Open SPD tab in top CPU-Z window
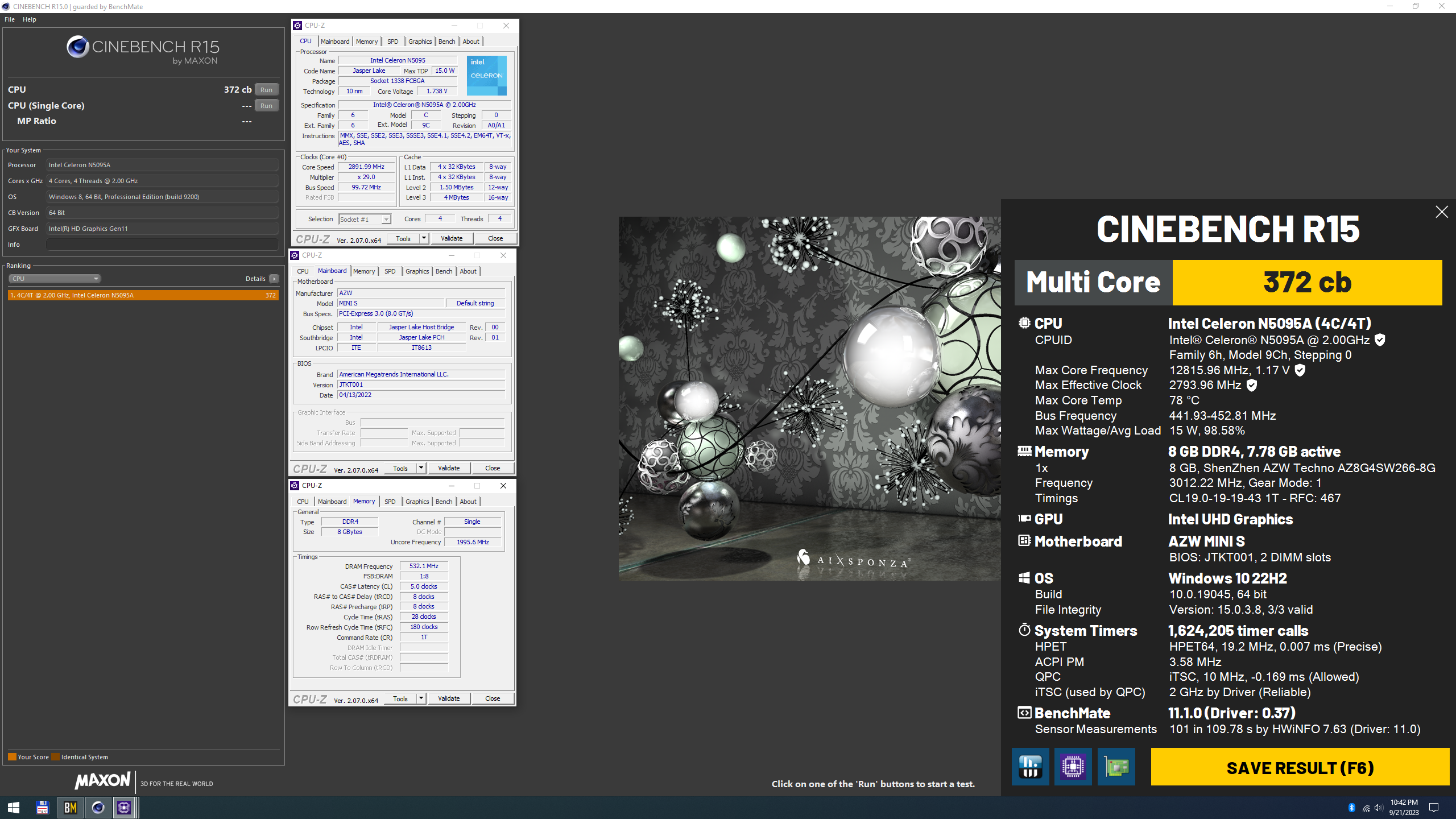 (x=393, y=42)
